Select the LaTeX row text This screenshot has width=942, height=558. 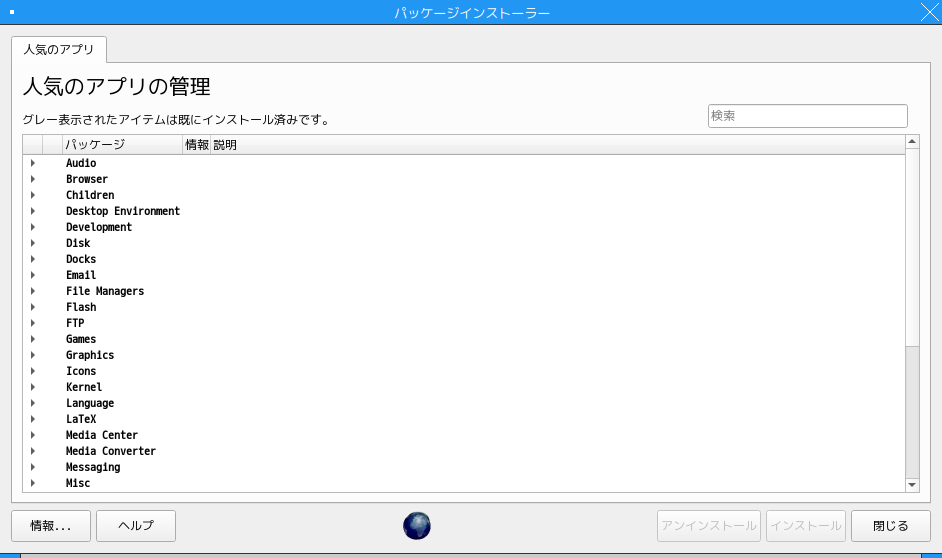coord(81,419)
